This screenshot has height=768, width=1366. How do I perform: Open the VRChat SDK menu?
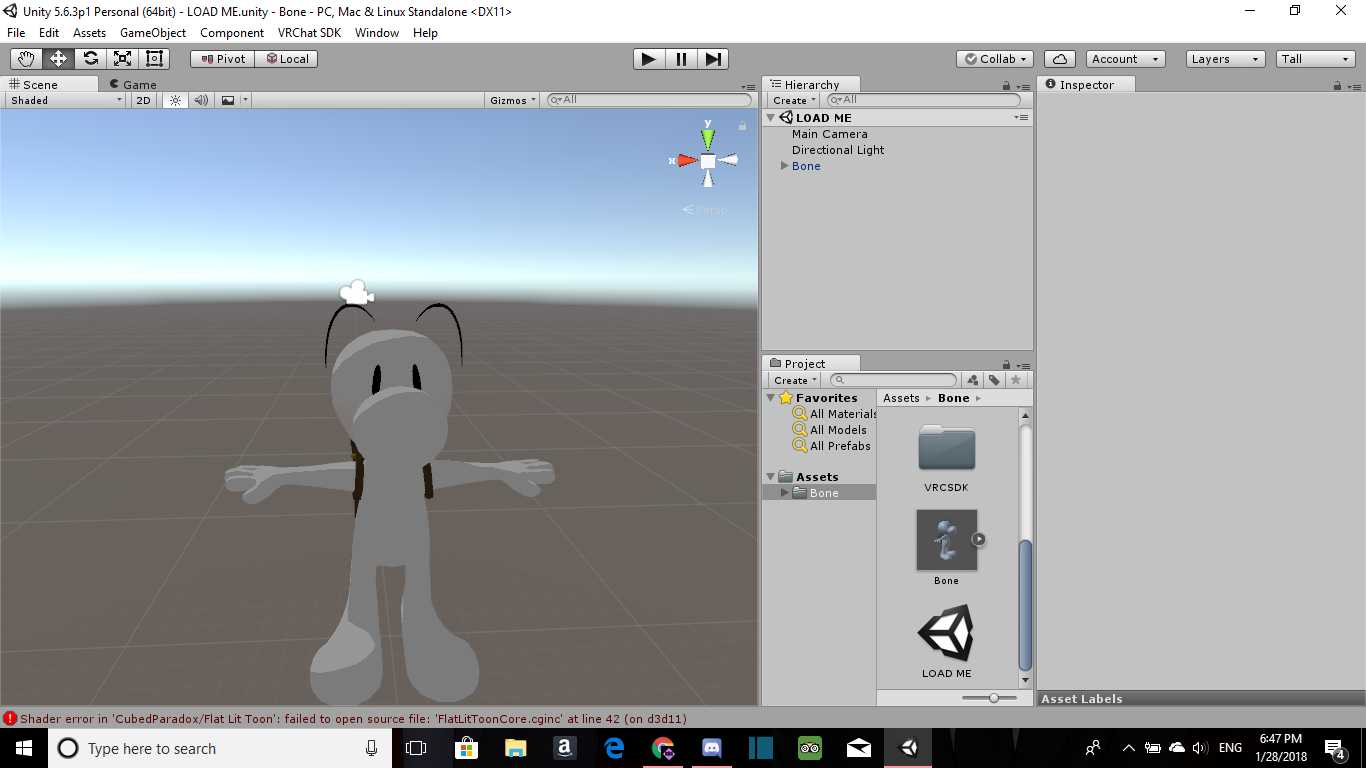point(309,33)
